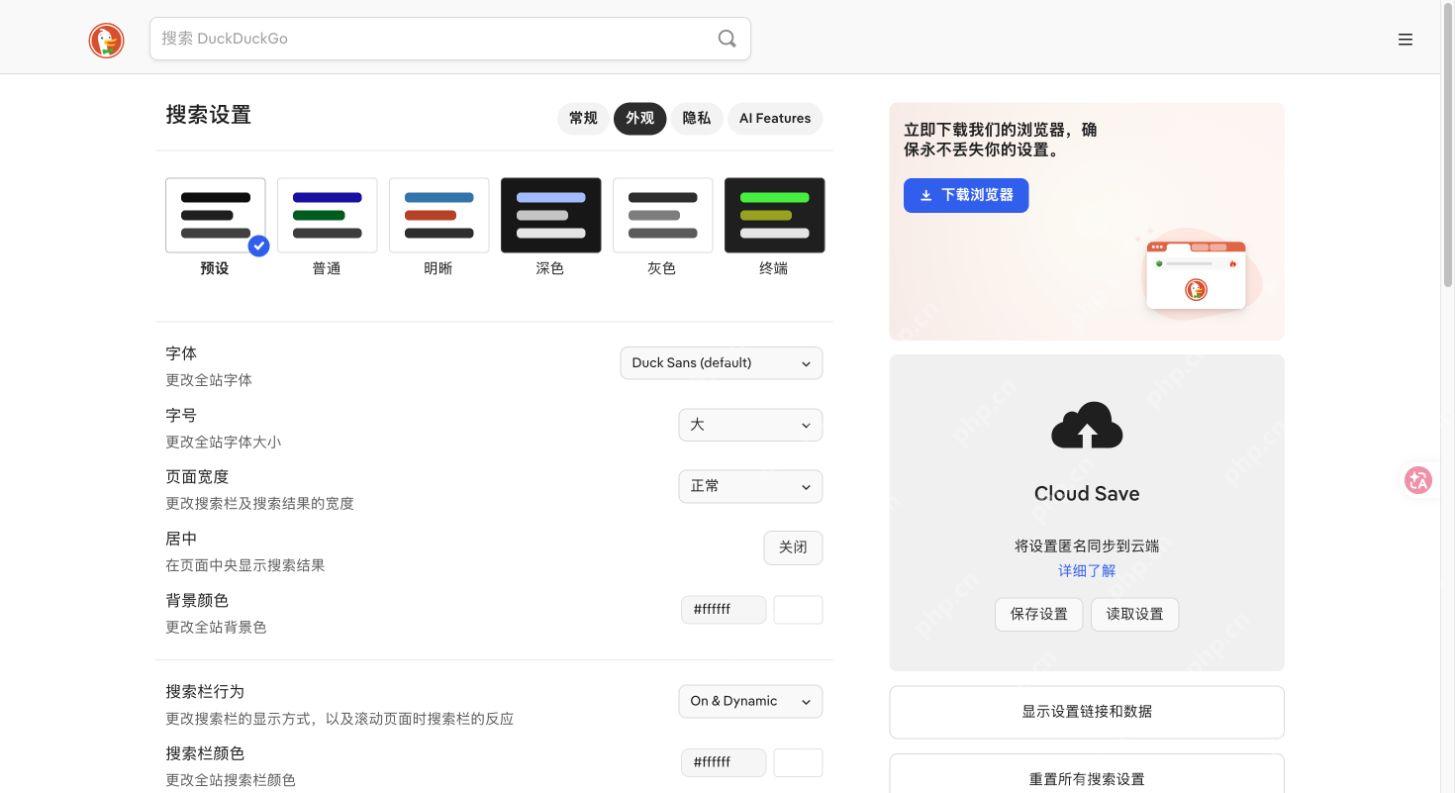Click 显示设置链接和数据 button
Image resolution: width=1455 pixels, height=793 pixels.
click(x=1087, y=712)
